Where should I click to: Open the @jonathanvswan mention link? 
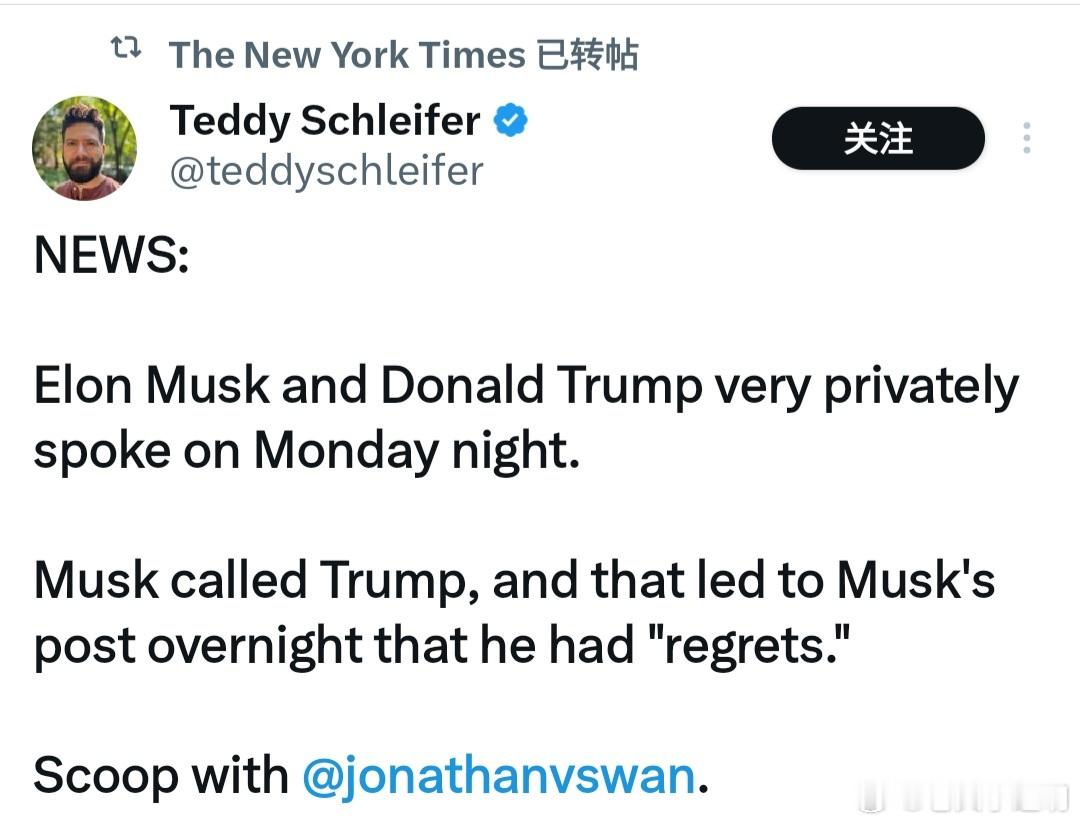[x=499, y=776]
